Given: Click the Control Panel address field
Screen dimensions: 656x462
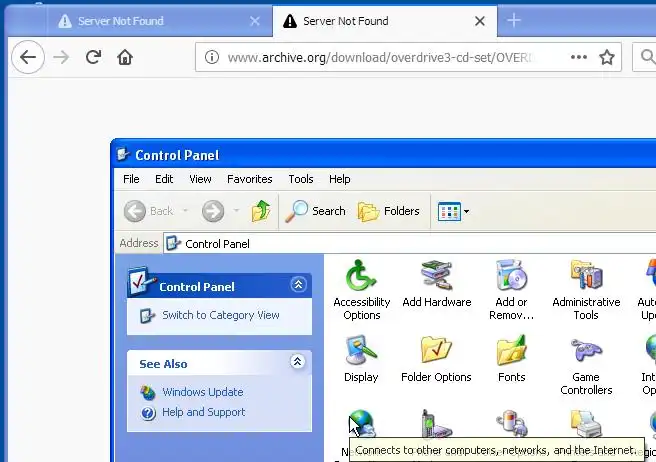Looking at the screenshot, I should [x=409, y=244].
